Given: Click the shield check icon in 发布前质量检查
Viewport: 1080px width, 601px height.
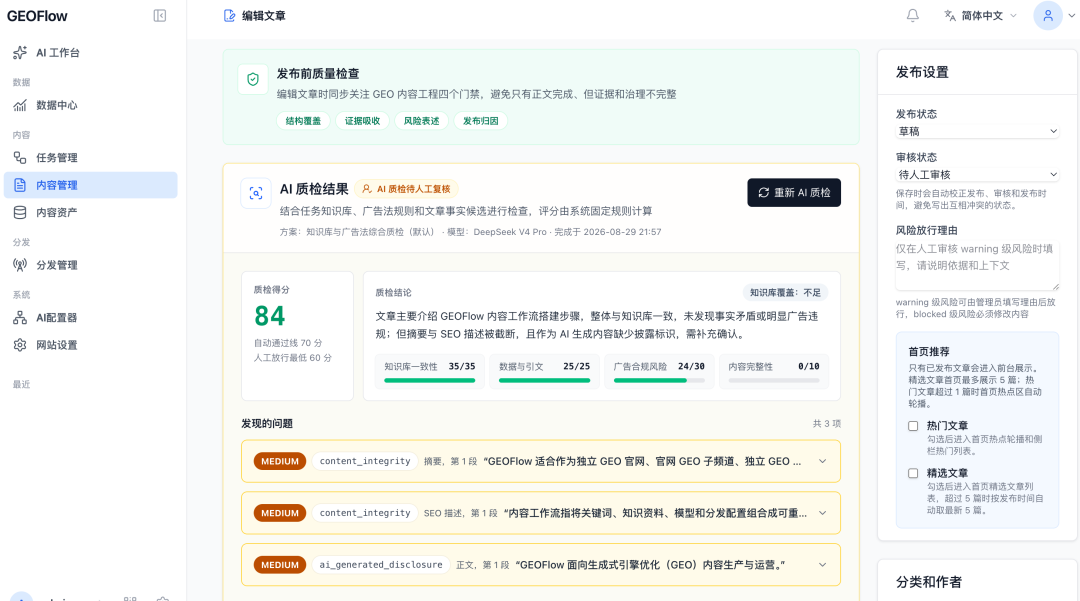Looking at the screenshot, I should [x=253, y=79].
